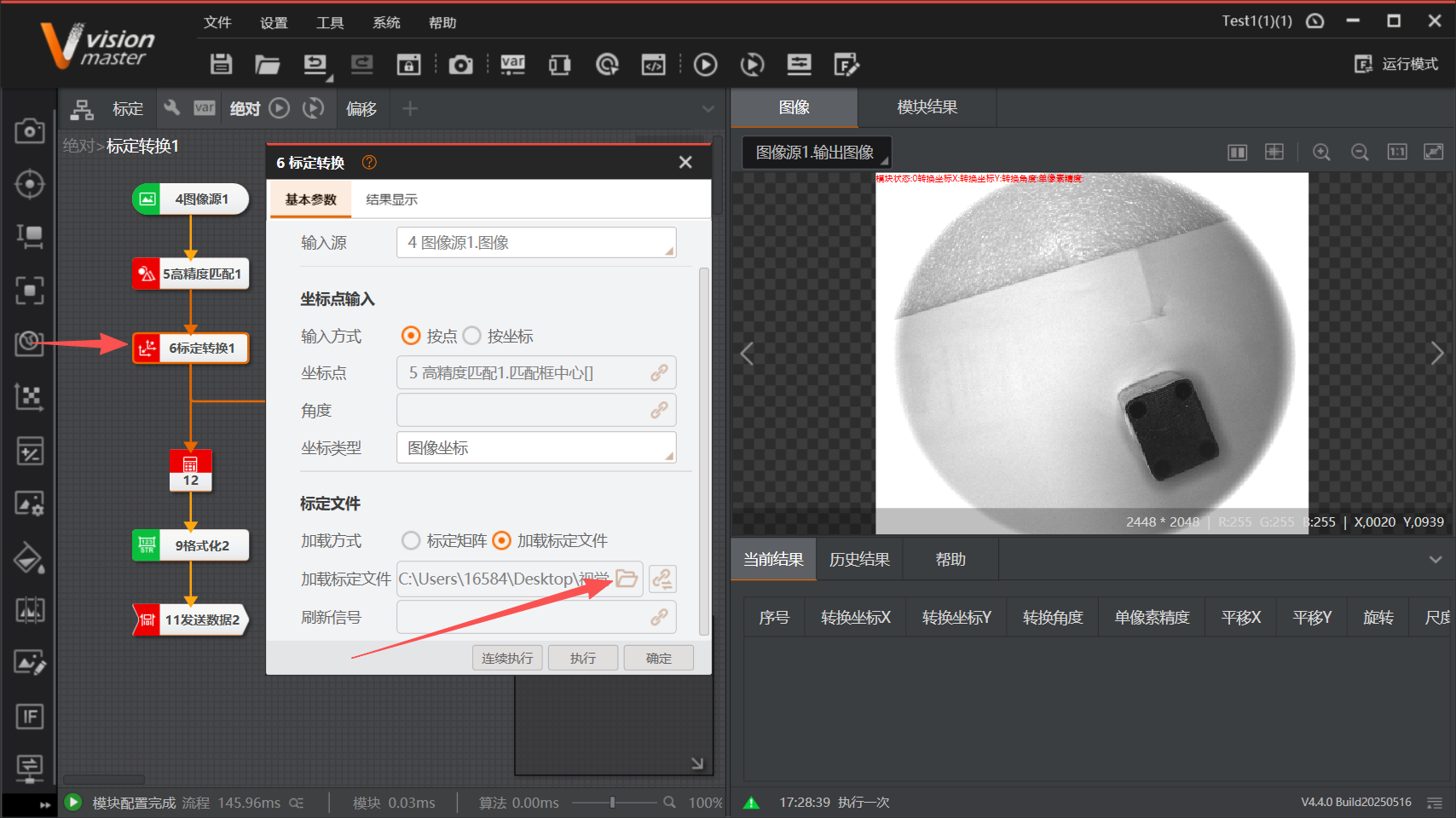Choose the 标定矩阵 loading method
Viewport: 1456px width, 818px height.
pos(411,541)
